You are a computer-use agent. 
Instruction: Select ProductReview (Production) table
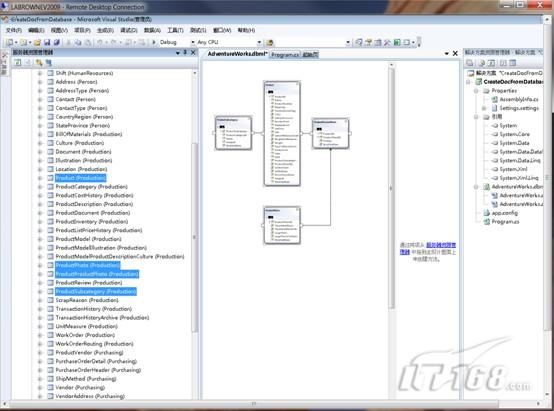click(x=89, y=283)
